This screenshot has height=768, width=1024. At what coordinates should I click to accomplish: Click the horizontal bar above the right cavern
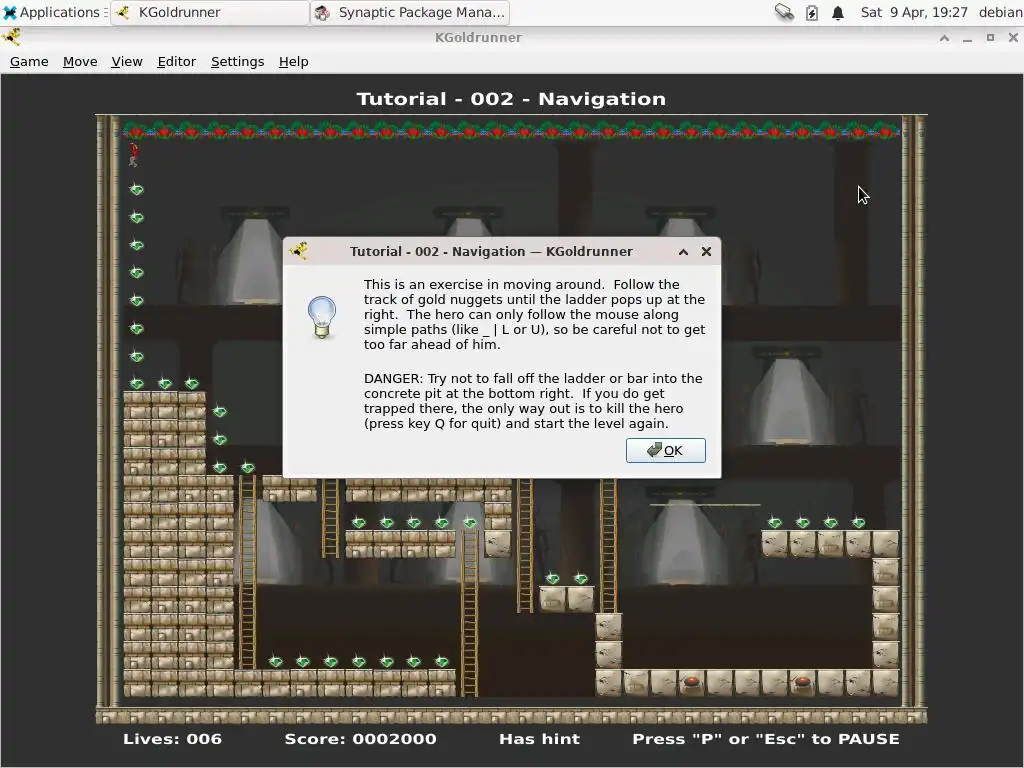point(705,505)
